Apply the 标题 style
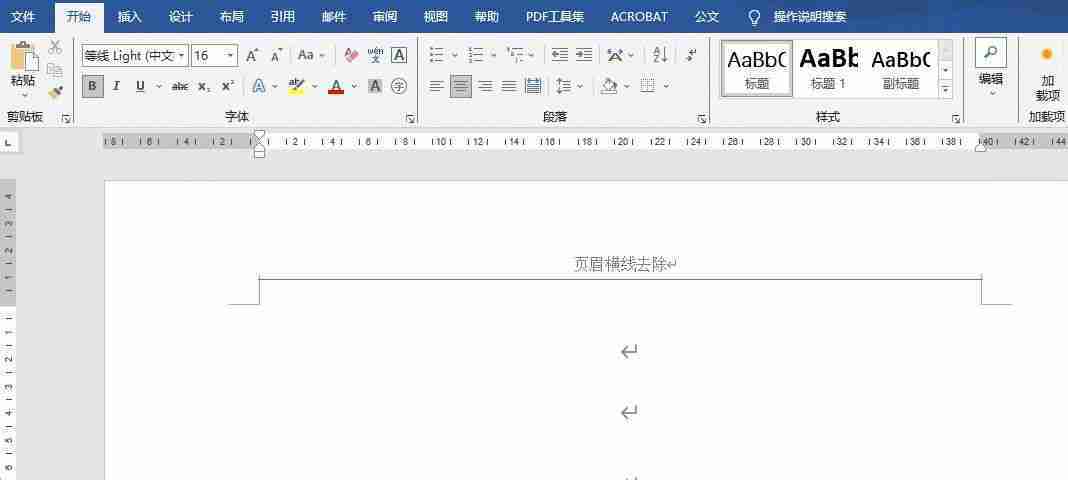Image resolution: width=1068 pixels, height=480 pixels. [757, 69]
